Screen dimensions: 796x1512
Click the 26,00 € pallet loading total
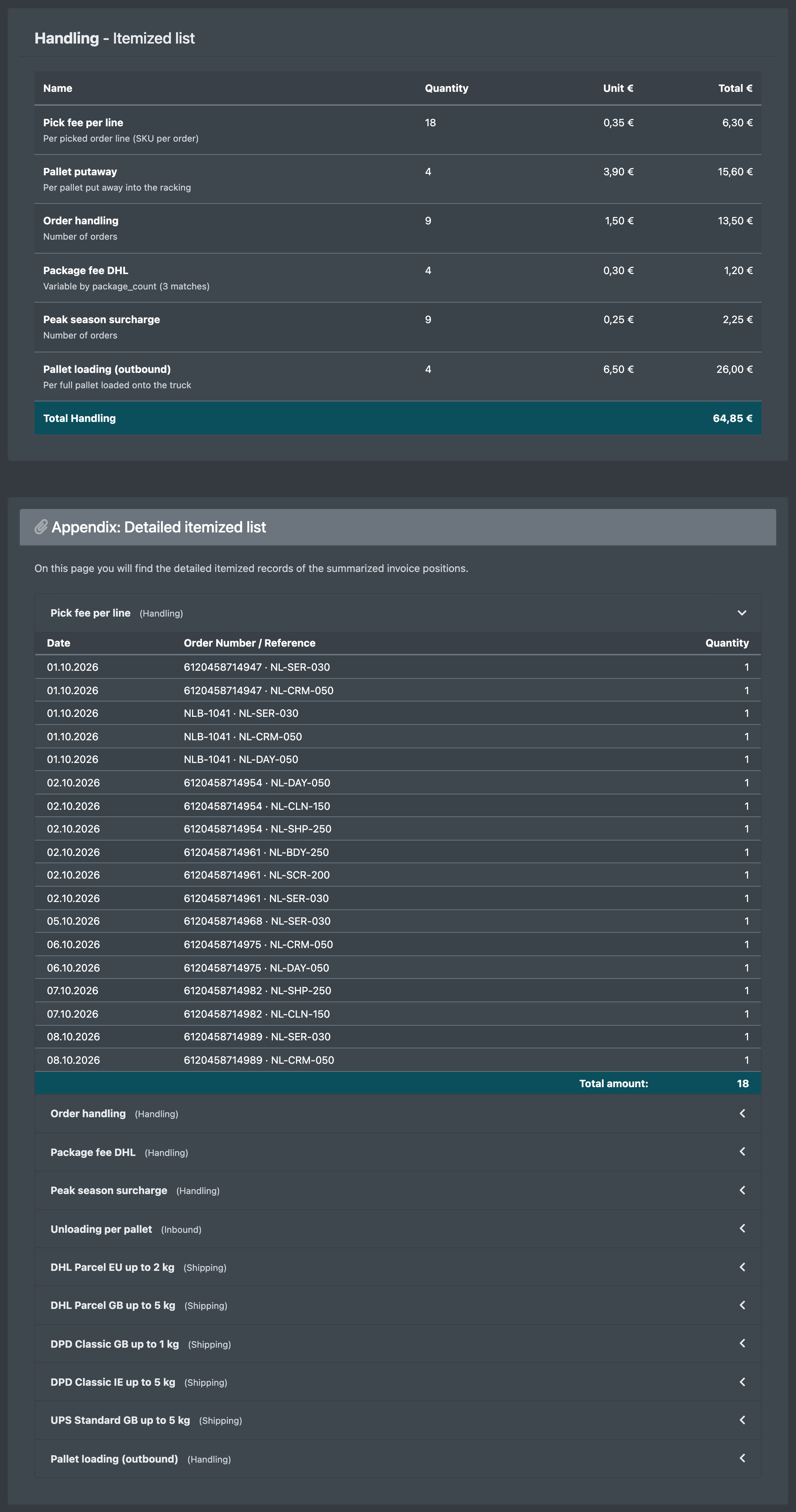(x=735, y=370)
